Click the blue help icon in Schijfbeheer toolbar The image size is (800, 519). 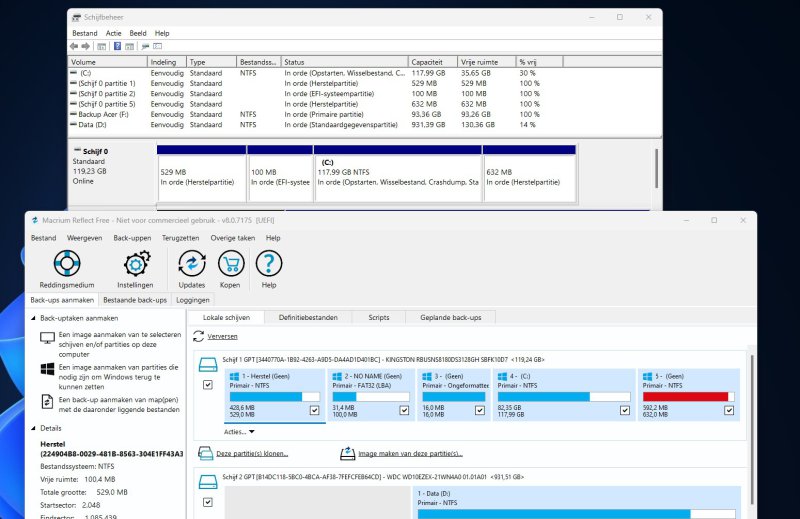click(117, 46)
